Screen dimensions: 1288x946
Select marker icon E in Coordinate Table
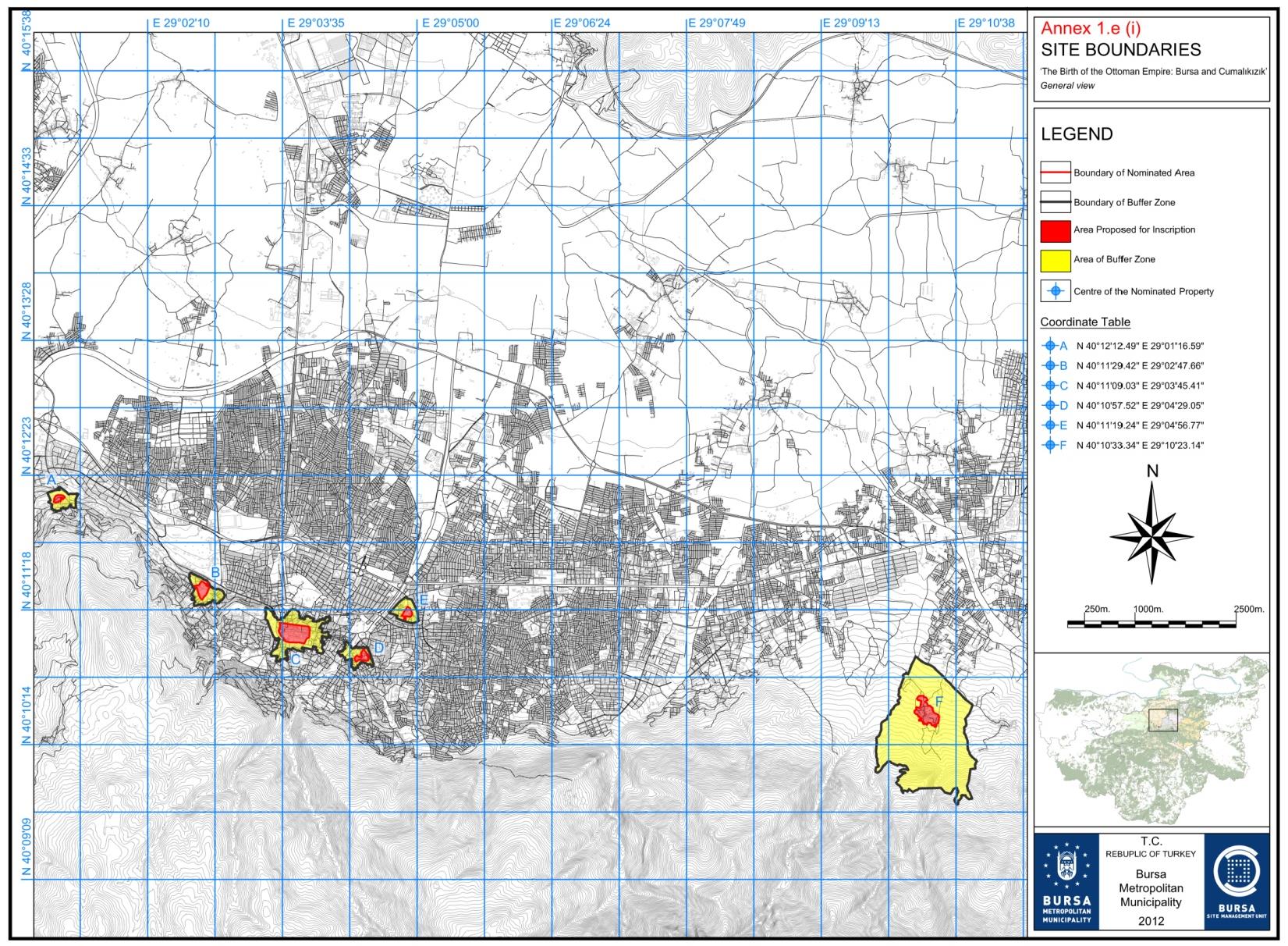1050,425
